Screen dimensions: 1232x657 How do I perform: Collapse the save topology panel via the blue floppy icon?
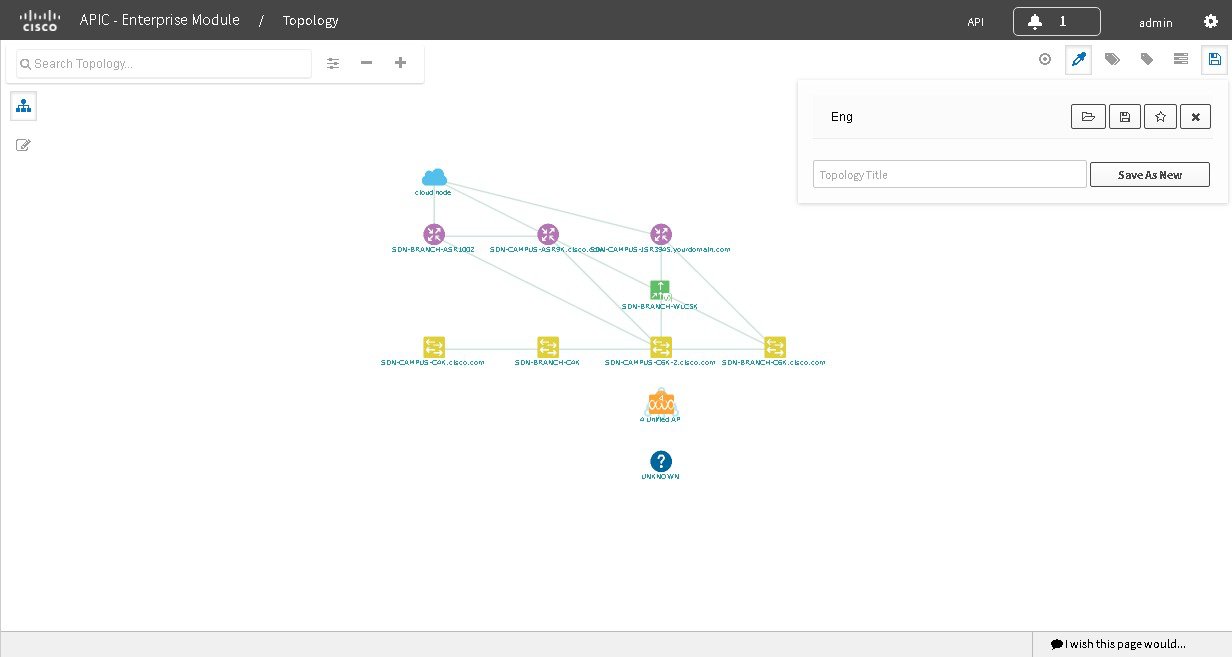pyautogui.click(x=1214, y=59)
